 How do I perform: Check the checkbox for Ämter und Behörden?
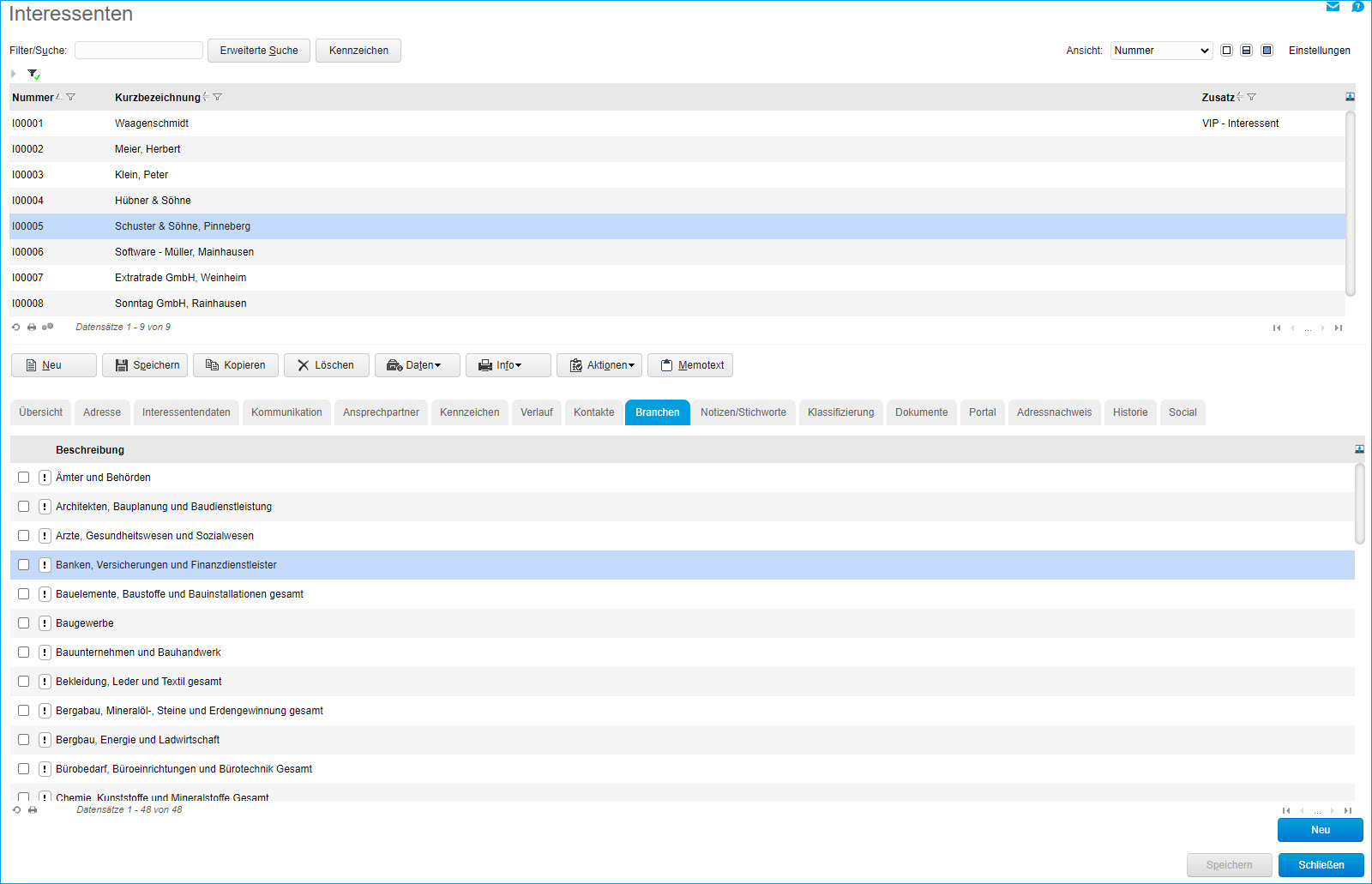click(23, 477)
